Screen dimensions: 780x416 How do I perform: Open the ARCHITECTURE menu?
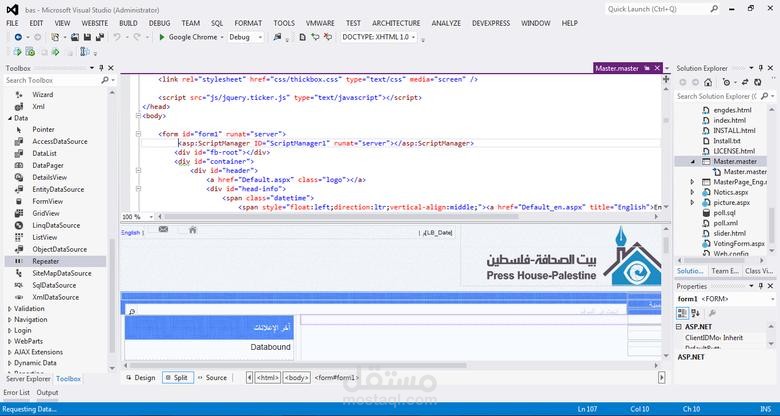tap(396, 23)
